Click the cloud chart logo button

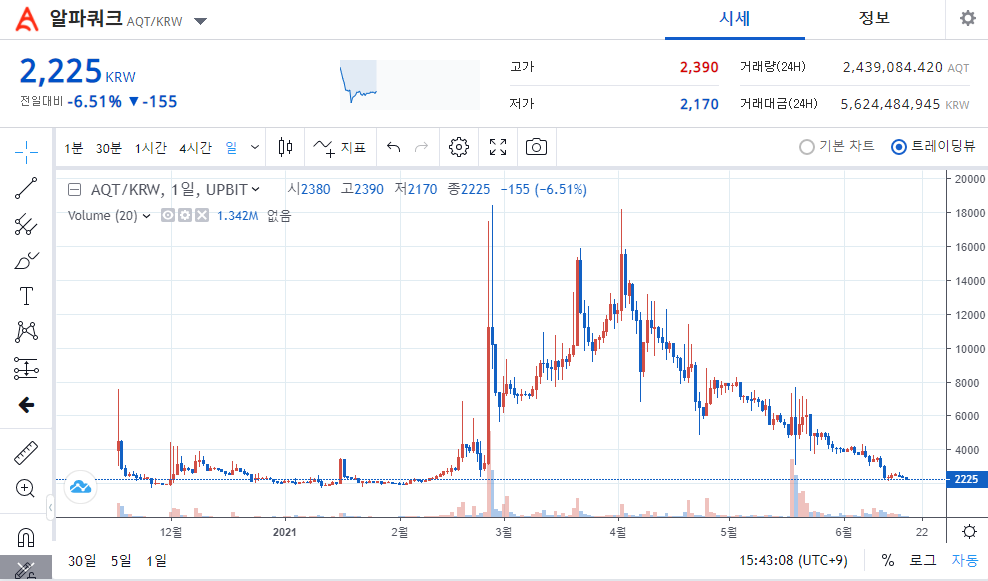(81, 486)
